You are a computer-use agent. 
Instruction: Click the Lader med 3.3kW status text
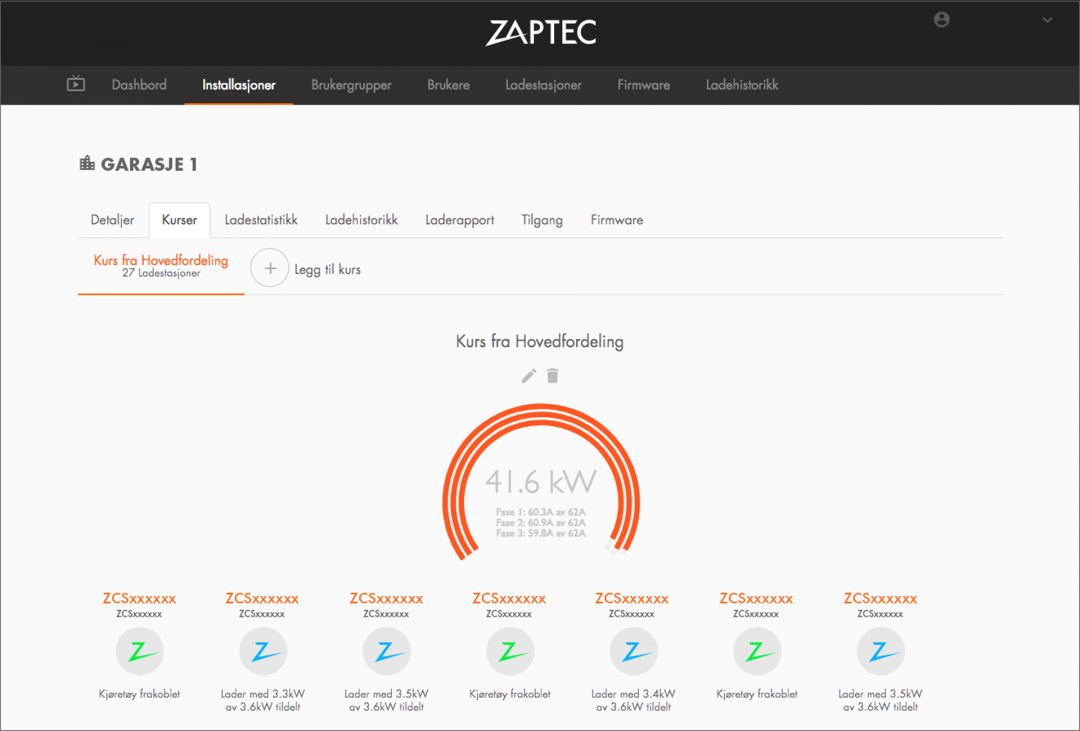click(262, 700)
